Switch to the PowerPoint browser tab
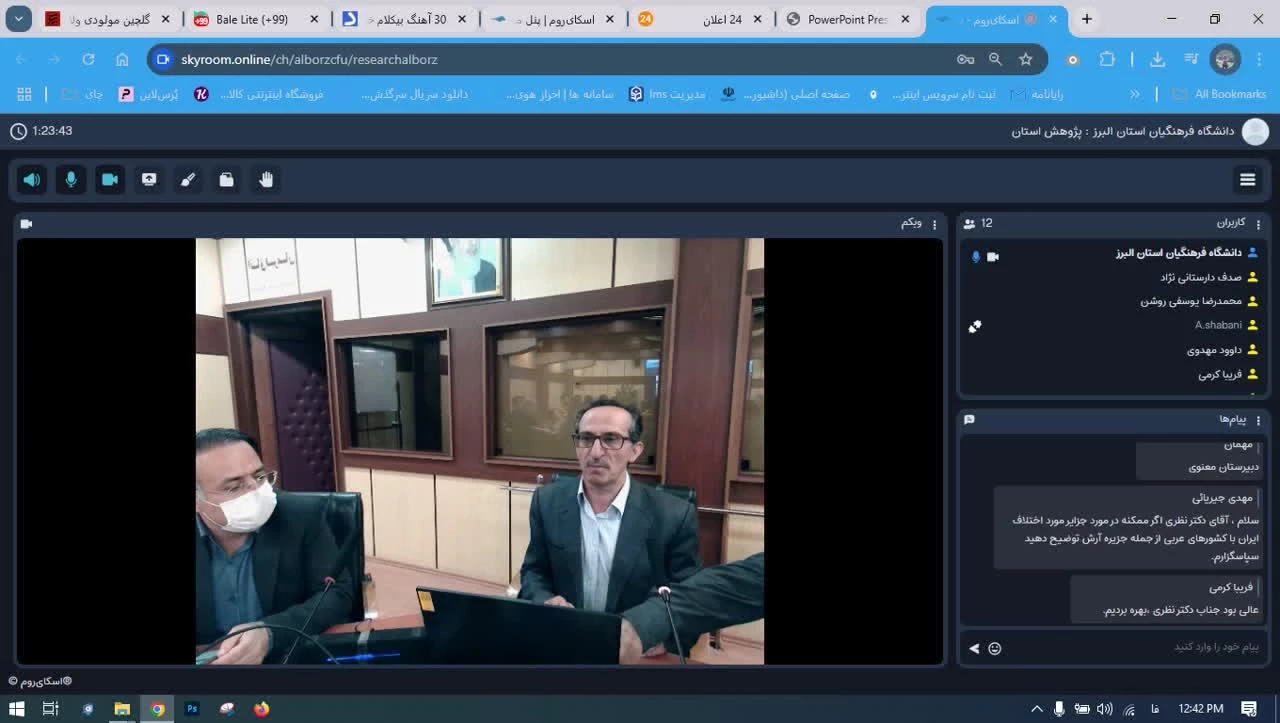Image resolution: width=1280 pixels, height=723 pixels. [846, 19]
